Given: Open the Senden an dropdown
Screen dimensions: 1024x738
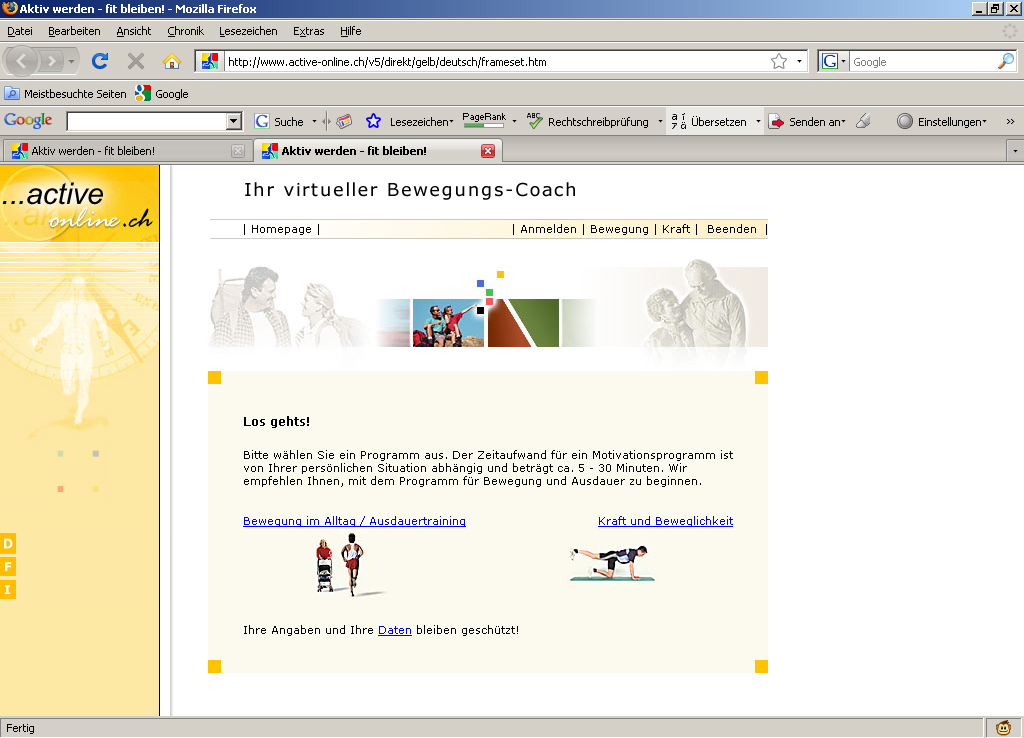Looking at the screenshot, I should click(x=808, y=121).
